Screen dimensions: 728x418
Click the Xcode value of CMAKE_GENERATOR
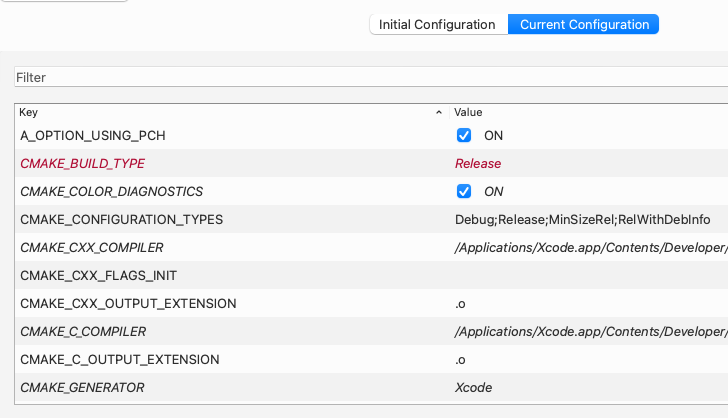click(x=473, y=387)
